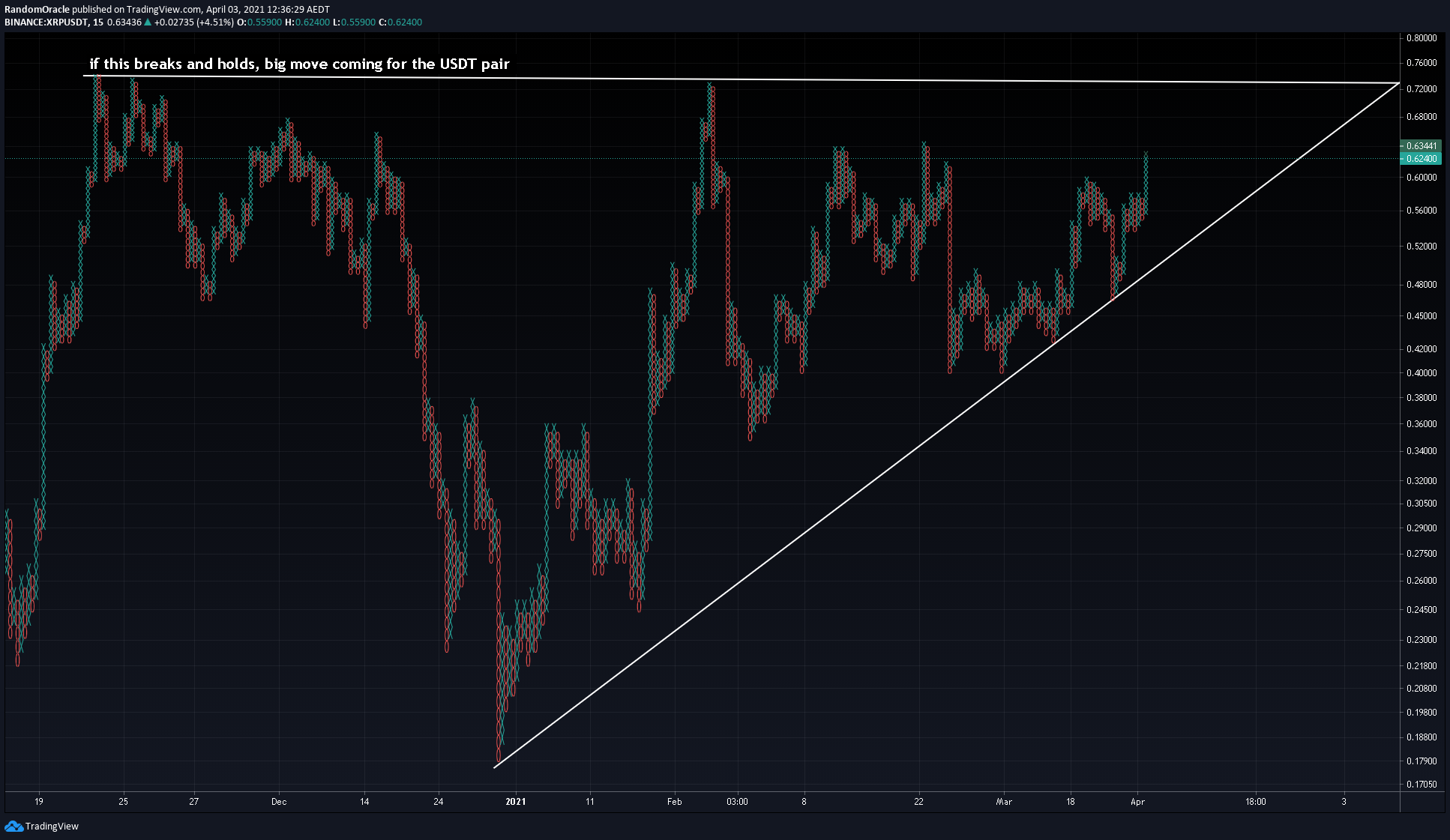Click the 0.48000 price axis label

click(1422, 285)
